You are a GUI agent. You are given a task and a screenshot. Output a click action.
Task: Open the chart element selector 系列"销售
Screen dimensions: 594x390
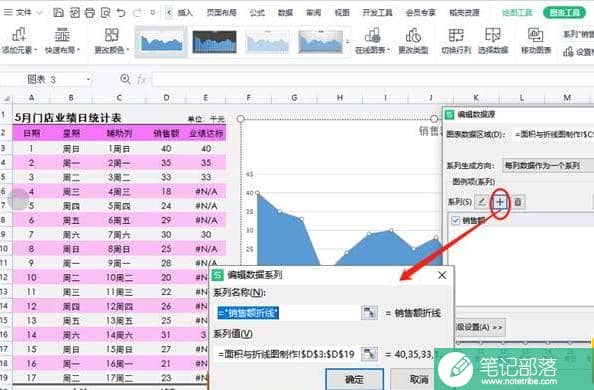tap(578, 34)
